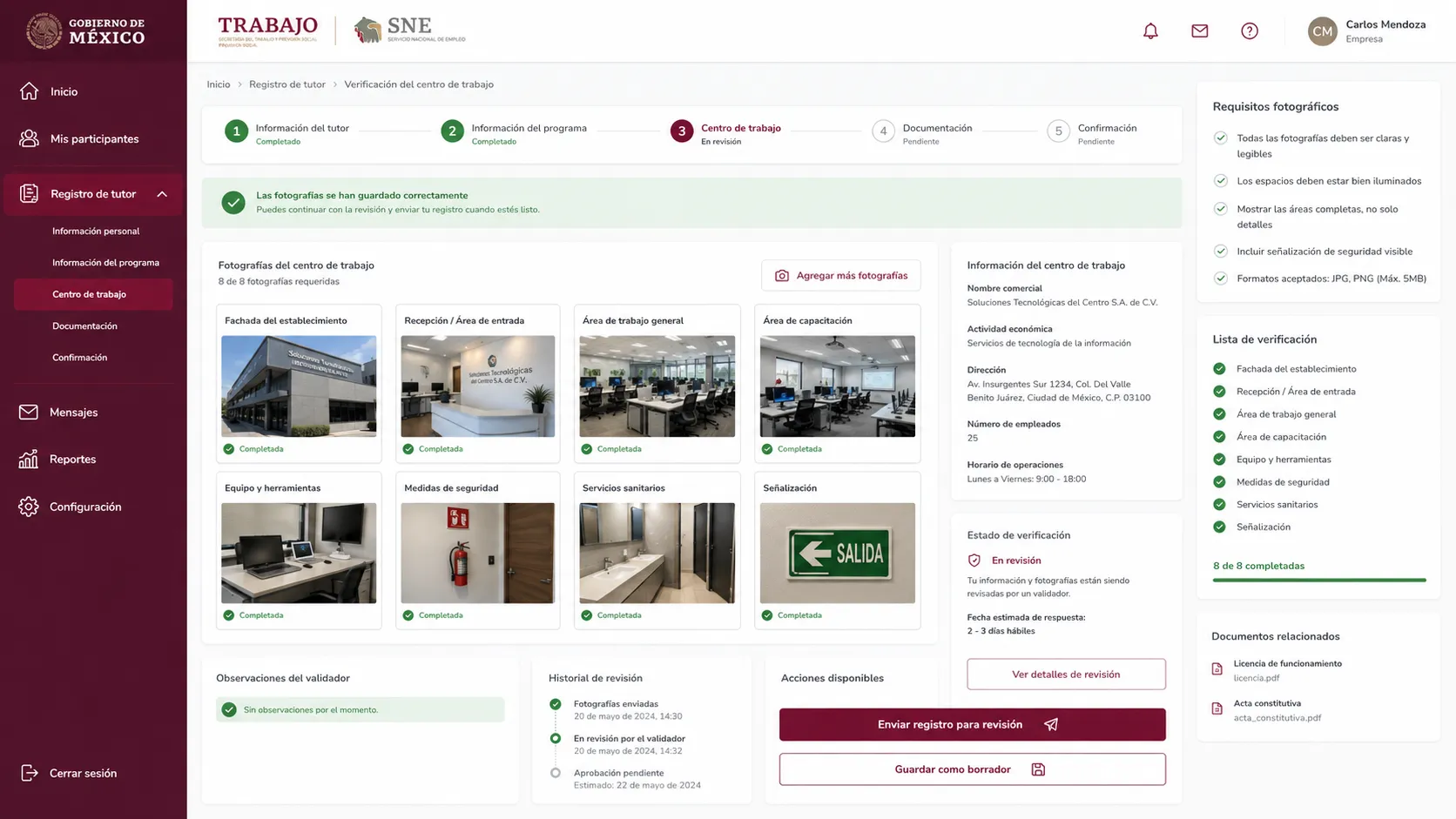Screen dimensions: 1456x819
Task: Go to step 2 Información del programa
Action: point(514,132)
